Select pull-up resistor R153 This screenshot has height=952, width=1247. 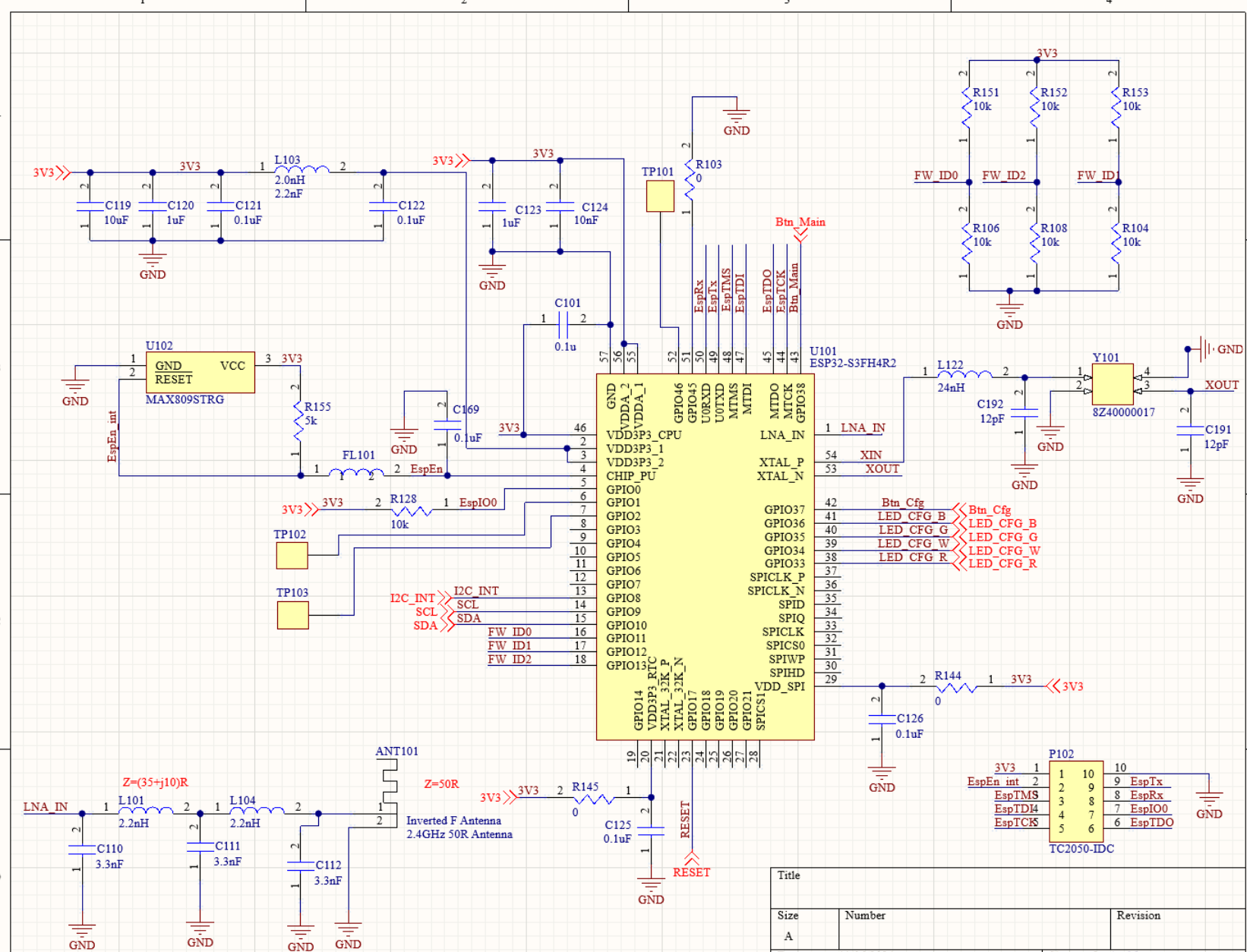[1116, 107]
